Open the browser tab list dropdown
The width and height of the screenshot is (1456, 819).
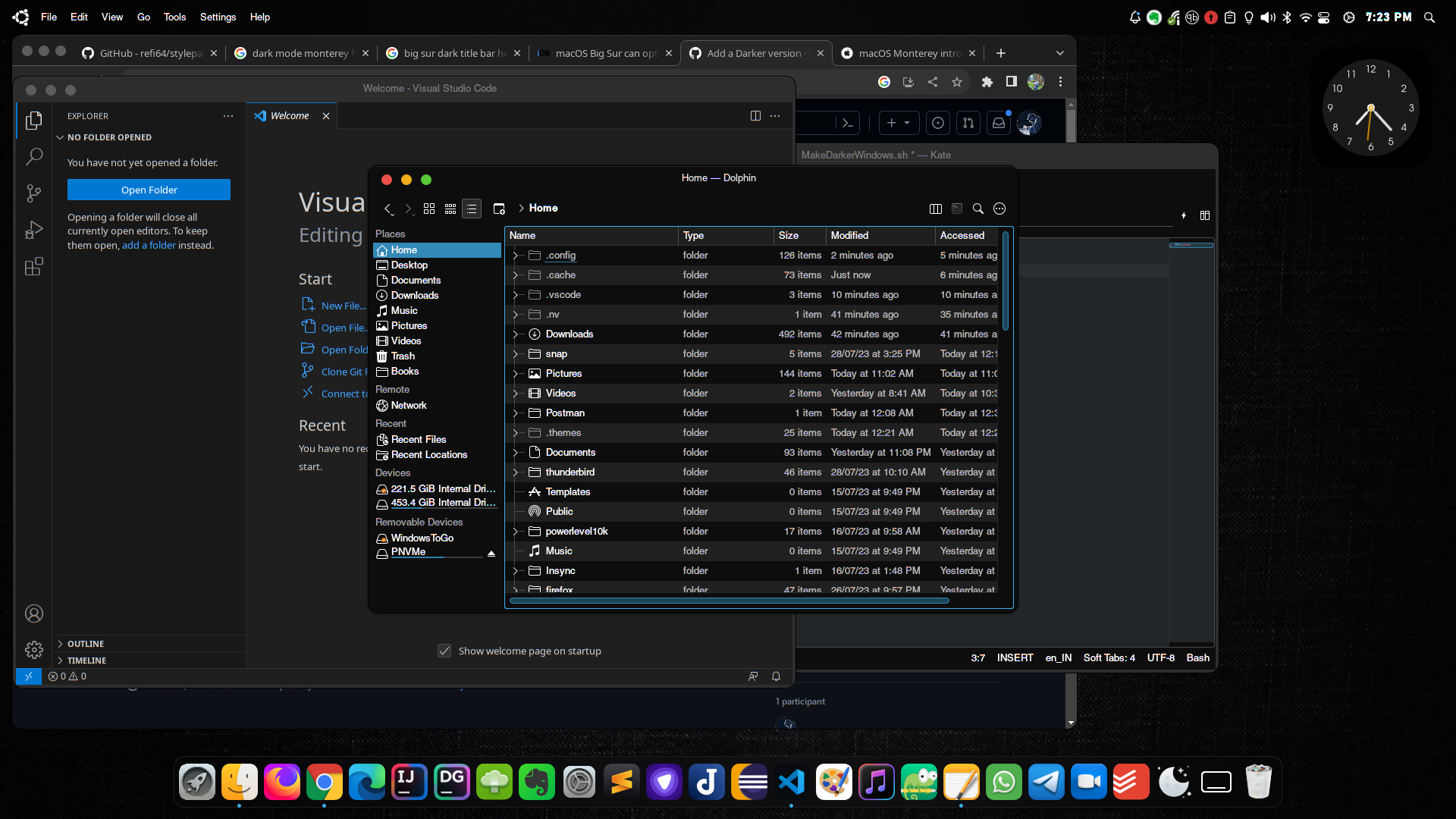click(1059, 53)
